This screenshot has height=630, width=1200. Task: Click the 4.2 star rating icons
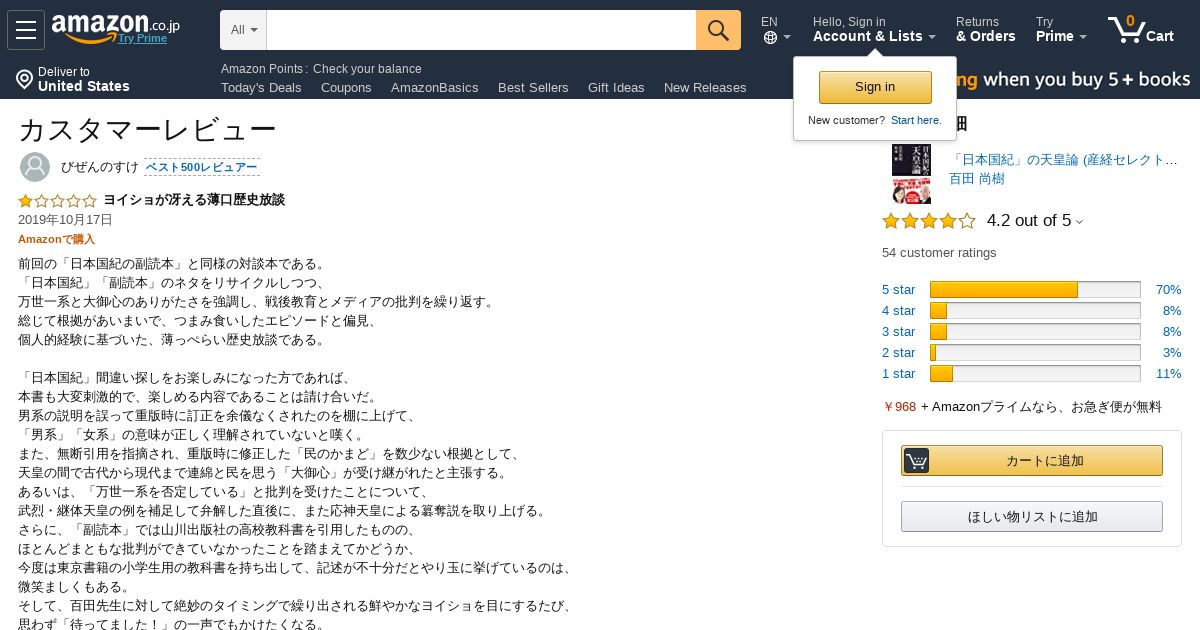(928, 221)
